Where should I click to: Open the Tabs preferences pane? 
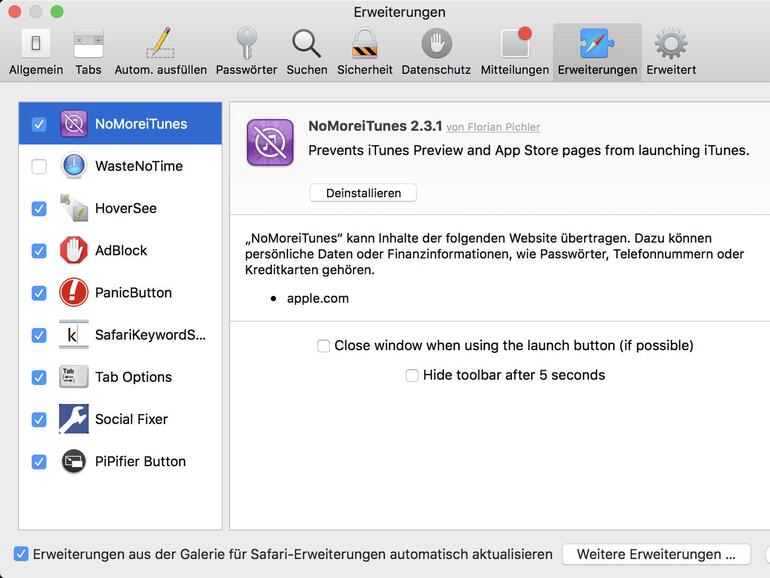tap(88, 52)
